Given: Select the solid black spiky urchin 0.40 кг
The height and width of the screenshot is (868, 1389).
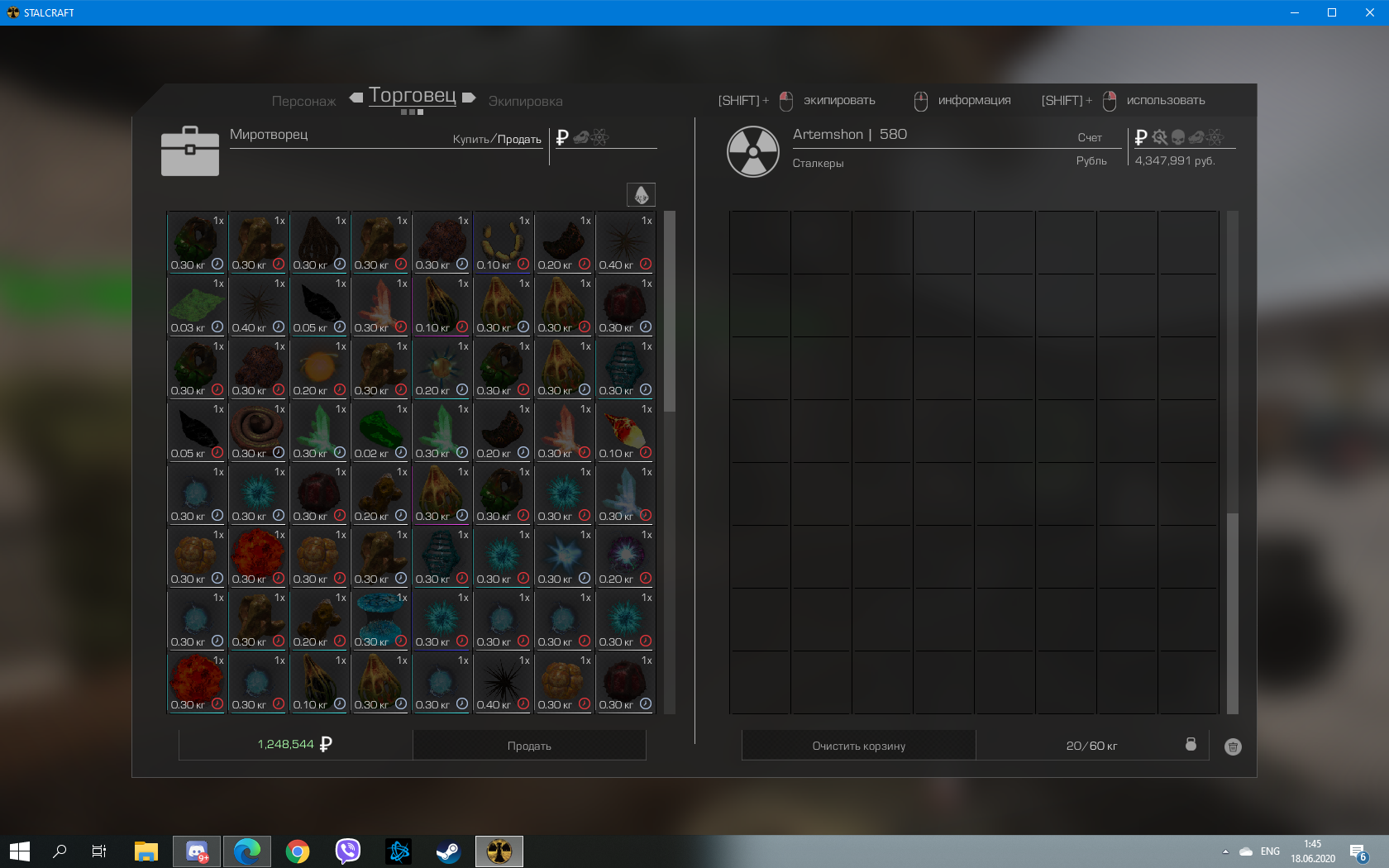Looking at the screenshot, I should click(503, 682).
